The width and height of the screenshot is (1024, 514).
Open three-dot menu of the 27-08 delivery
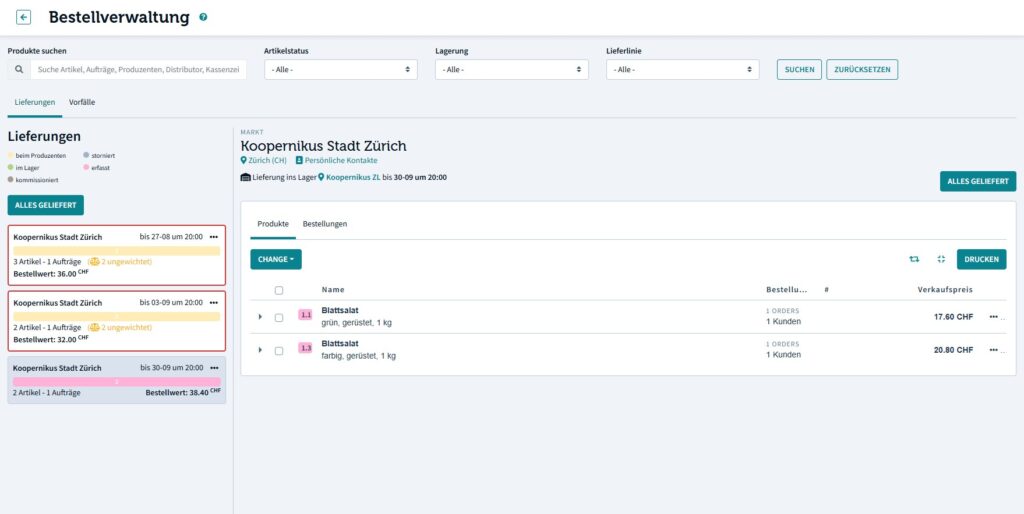pyautogui.click(x=213, y=237)
